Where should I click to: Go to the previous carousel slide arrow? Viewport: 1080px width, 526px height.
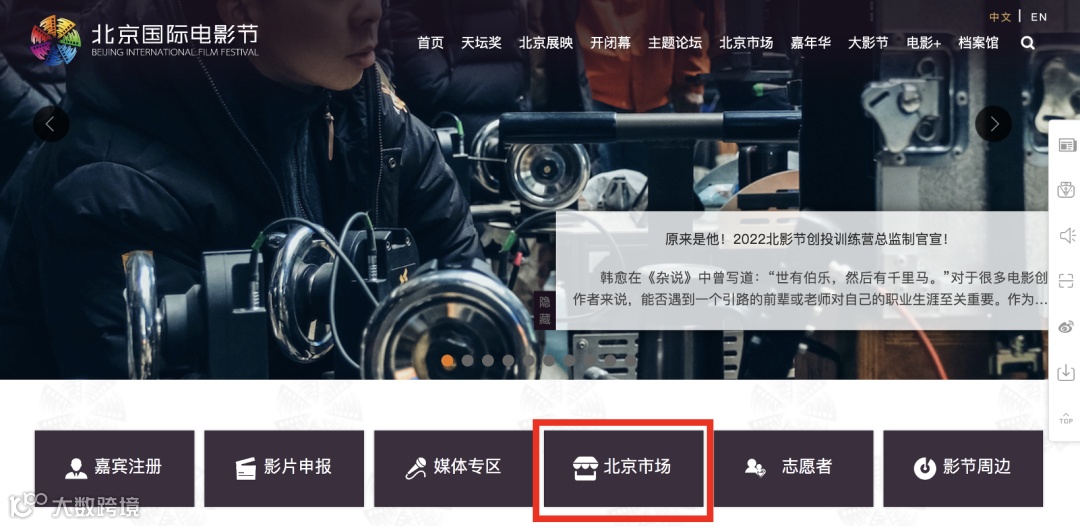click(x=51, y=124)
